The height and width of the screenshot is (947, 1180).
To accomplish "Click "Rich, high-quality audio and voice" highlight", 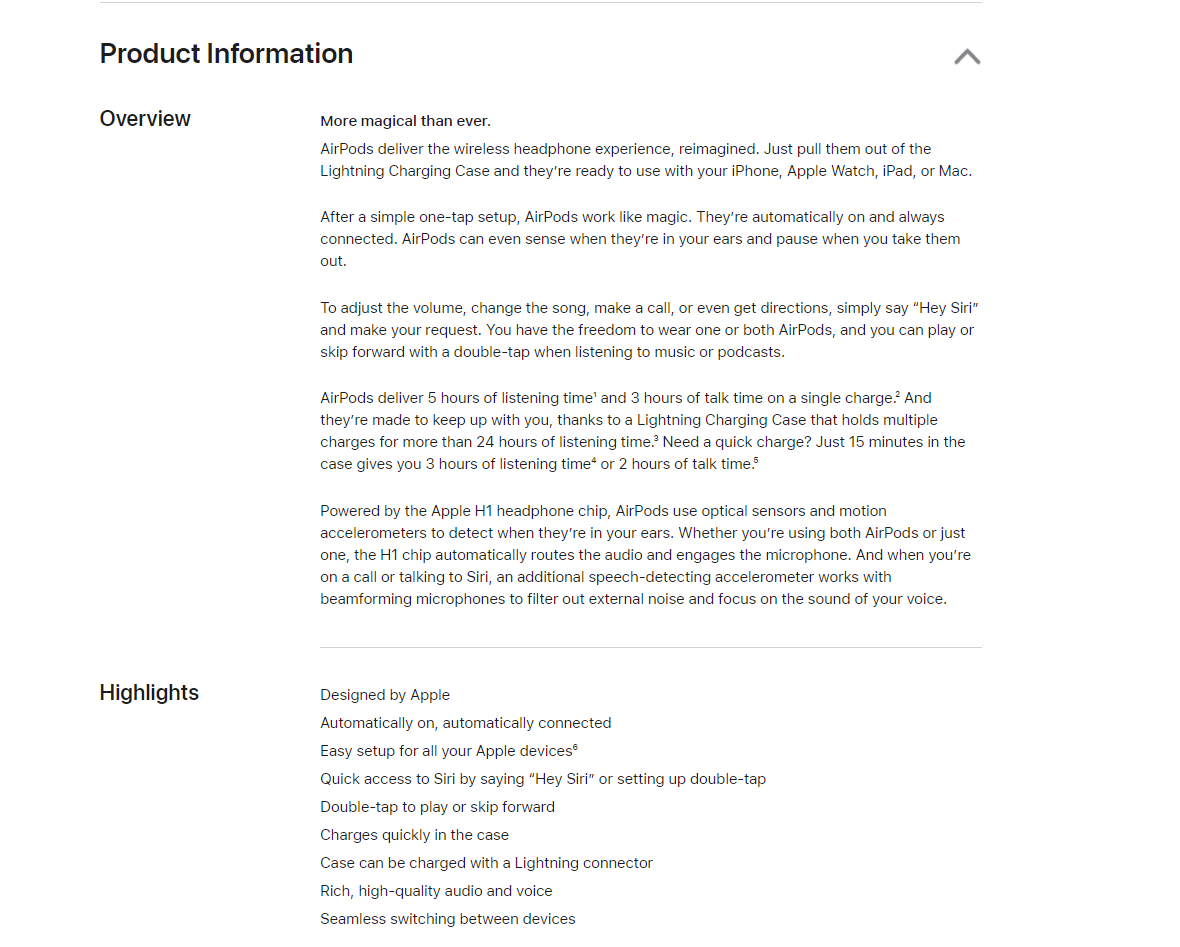I will pos(436,891).
